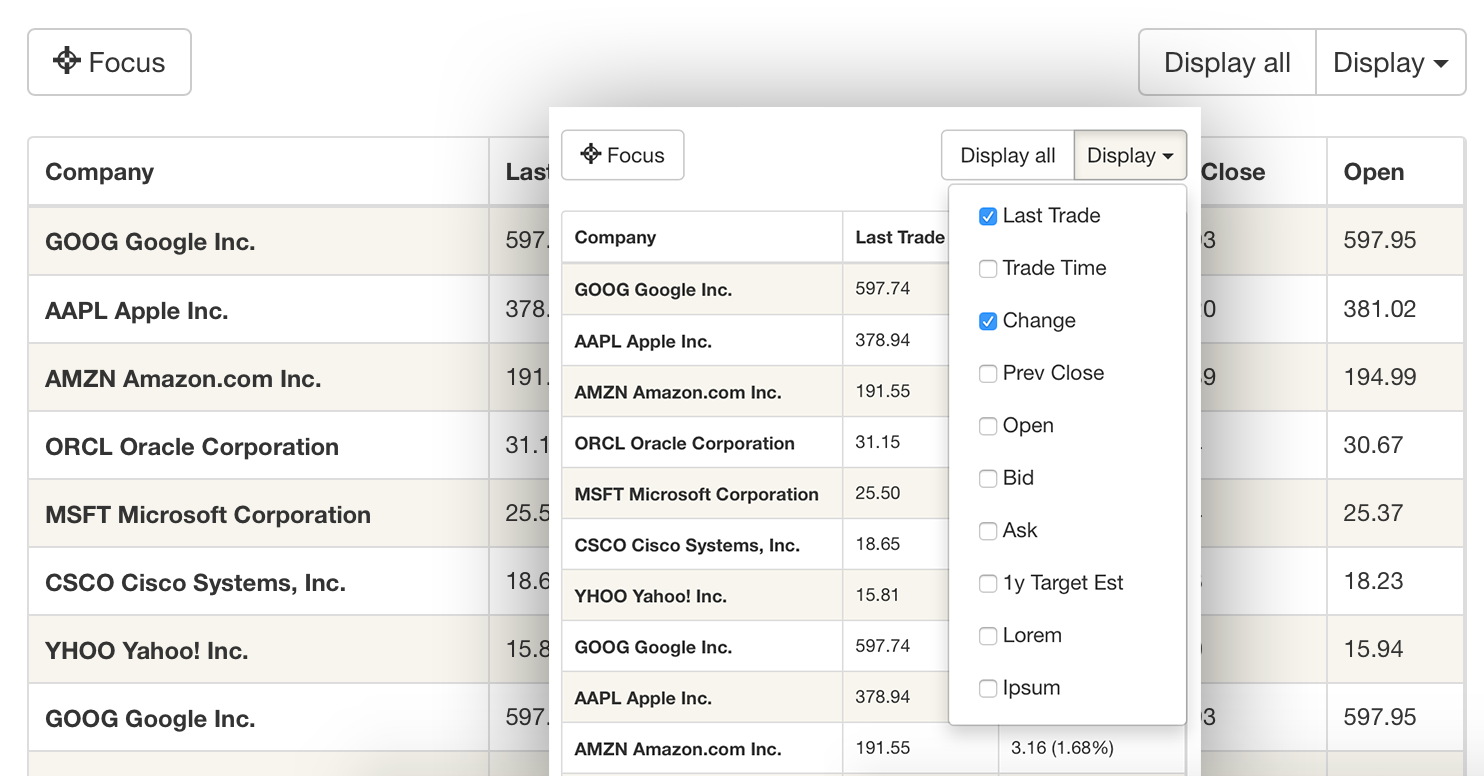
Task: Toggle the 1y Target Est checkbox
Action: (x=988, y=583)
